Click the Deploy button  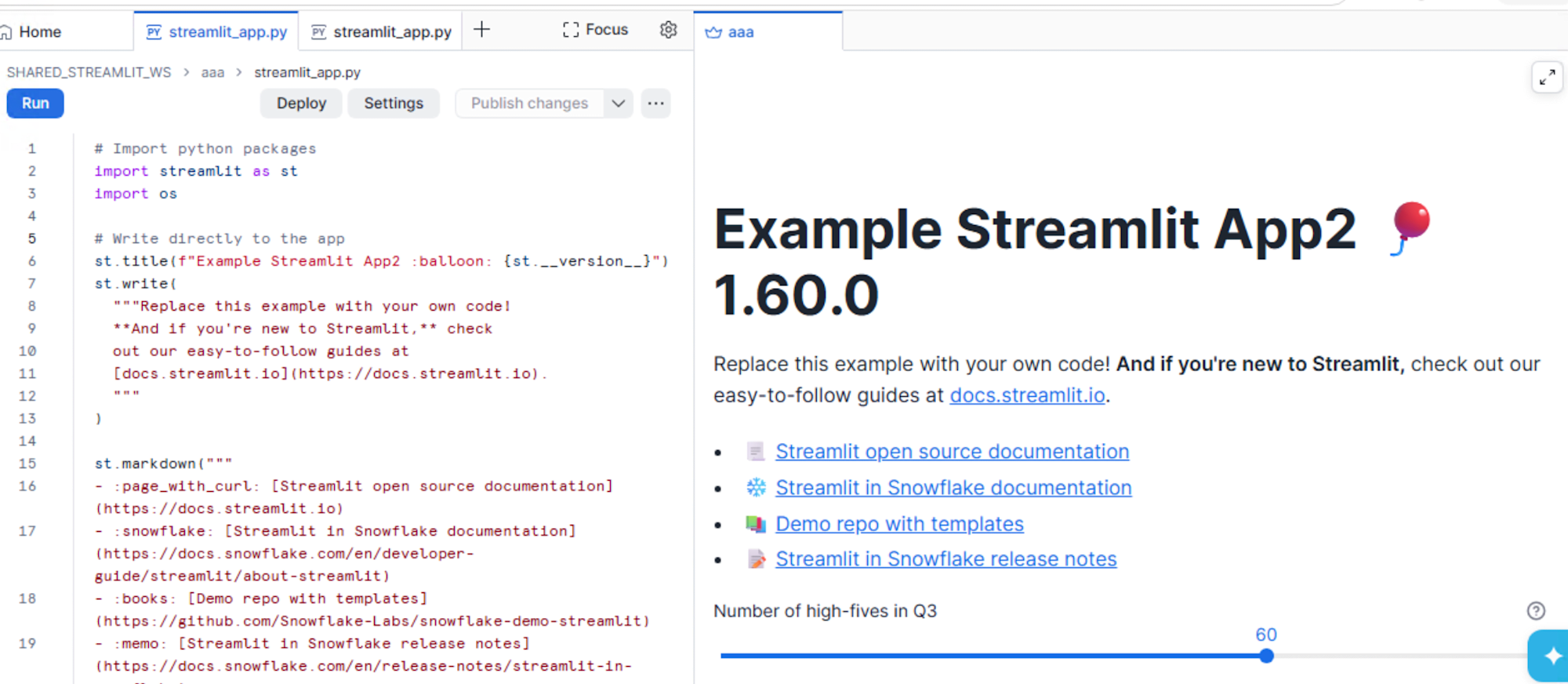301,104
